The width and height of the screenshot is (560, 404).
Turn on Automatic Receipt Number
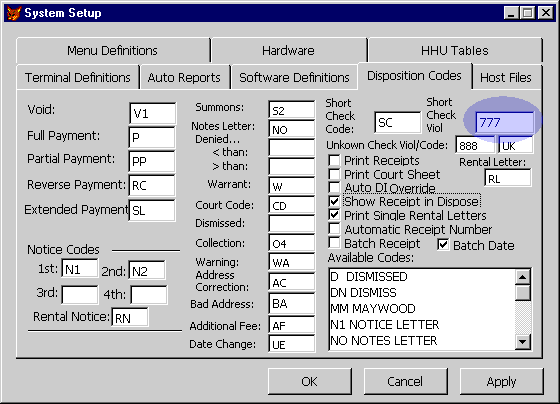[x=334, y=229]
